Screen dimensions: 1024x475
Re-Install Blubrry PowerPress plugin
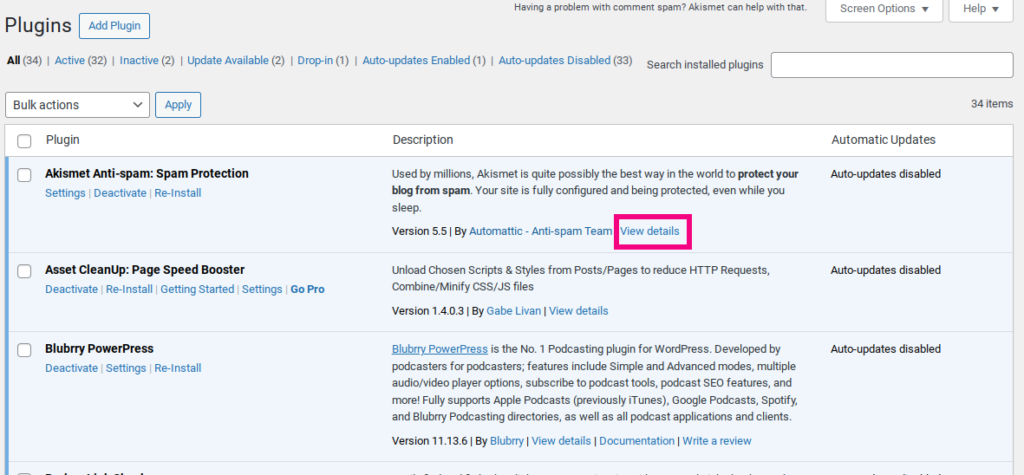pos(178,368)
